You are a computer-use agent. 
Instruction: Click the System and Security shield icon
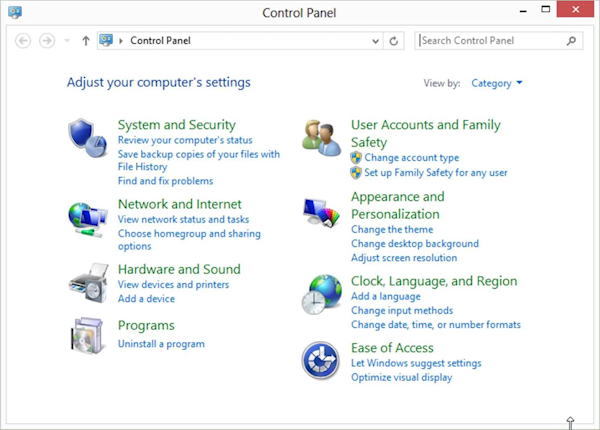[x=87, y=137]
